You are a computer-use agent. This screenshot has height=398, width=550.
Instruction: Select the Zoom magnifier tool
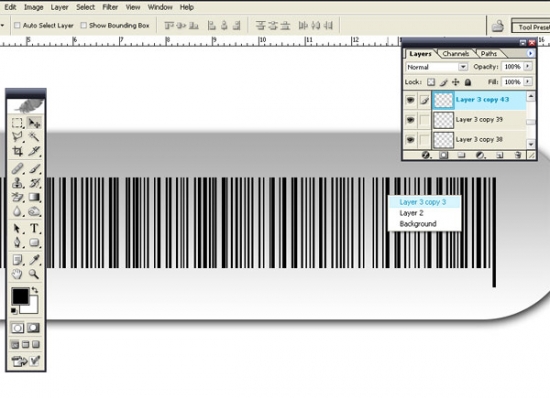(x=34, y=274)
